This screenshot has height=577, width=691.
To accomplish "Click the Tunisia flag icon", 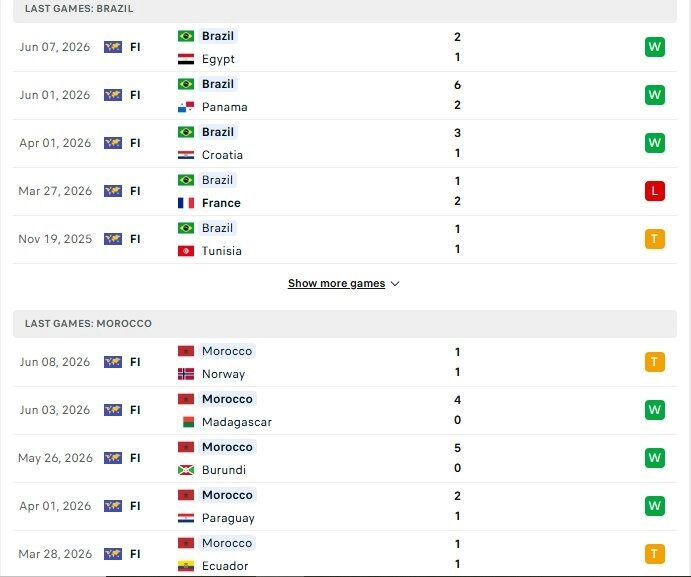I will [x=186, y=251].
